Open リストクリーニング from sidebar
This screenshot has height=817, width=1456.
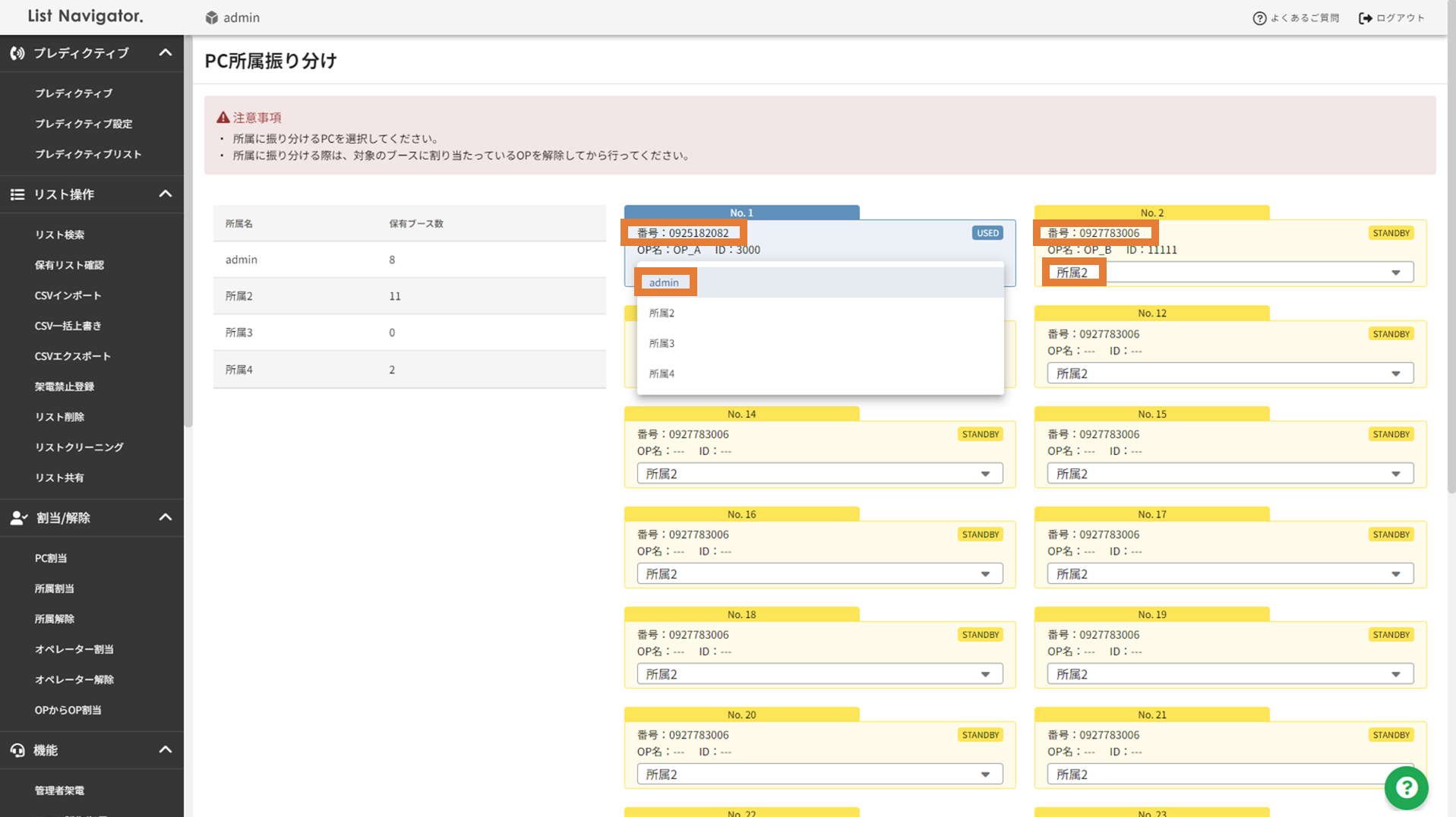coord(79,447)
